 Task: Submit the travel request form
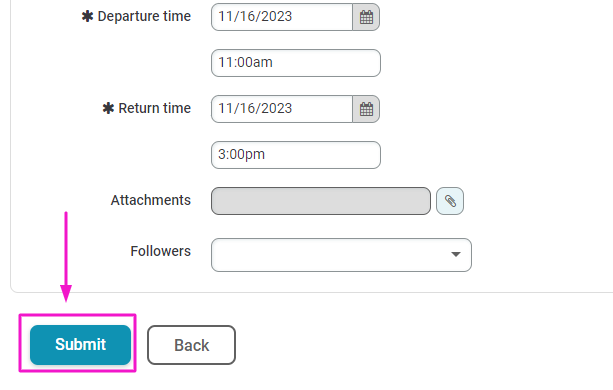coord(81,345)
